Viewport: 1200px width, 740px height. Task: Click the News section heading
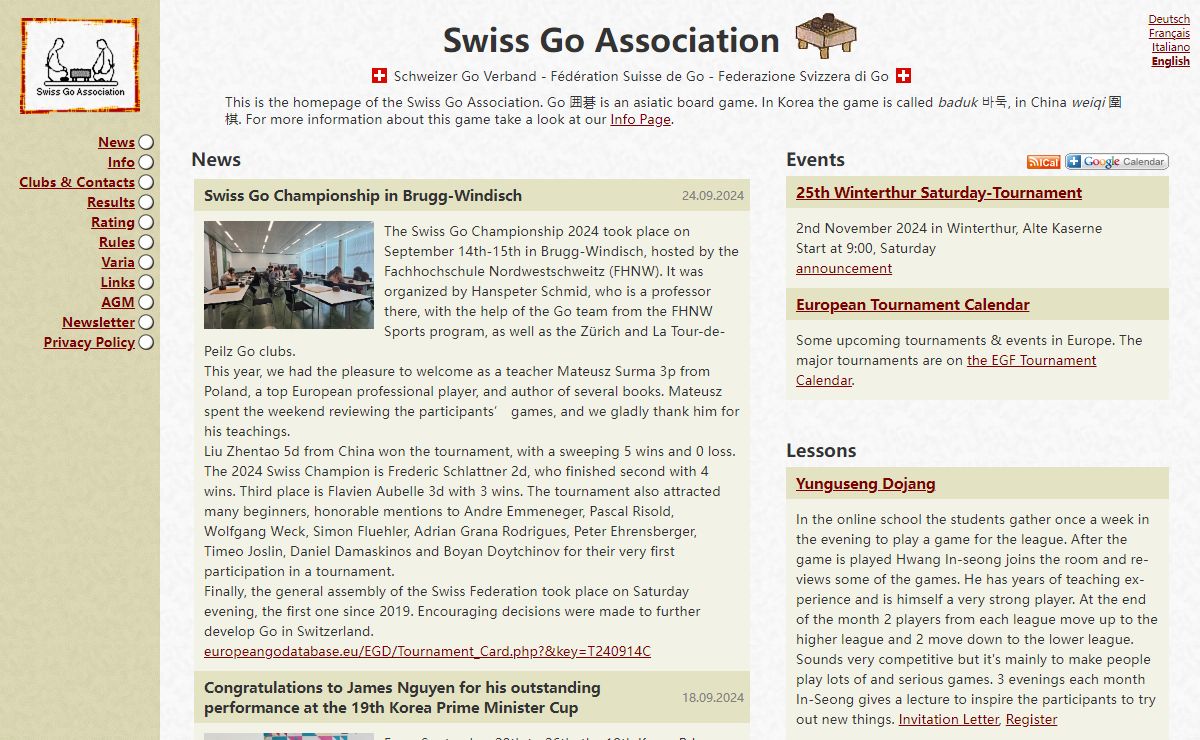(x=216, y=159)
